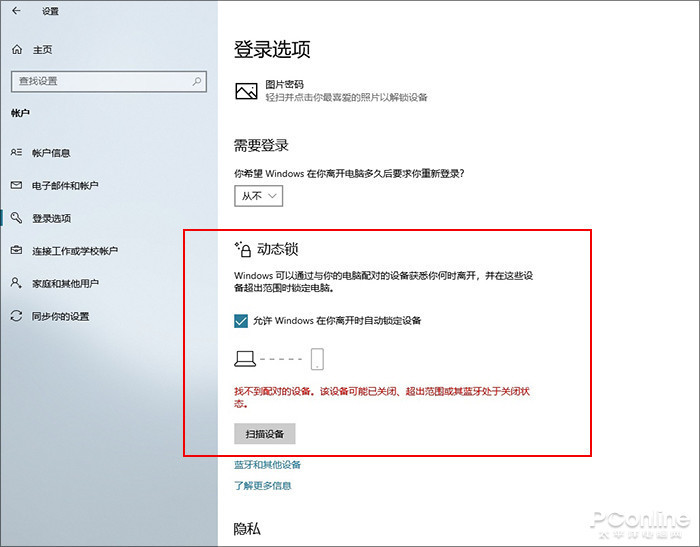Click the 图片密码 picture icon

(246, 91)
